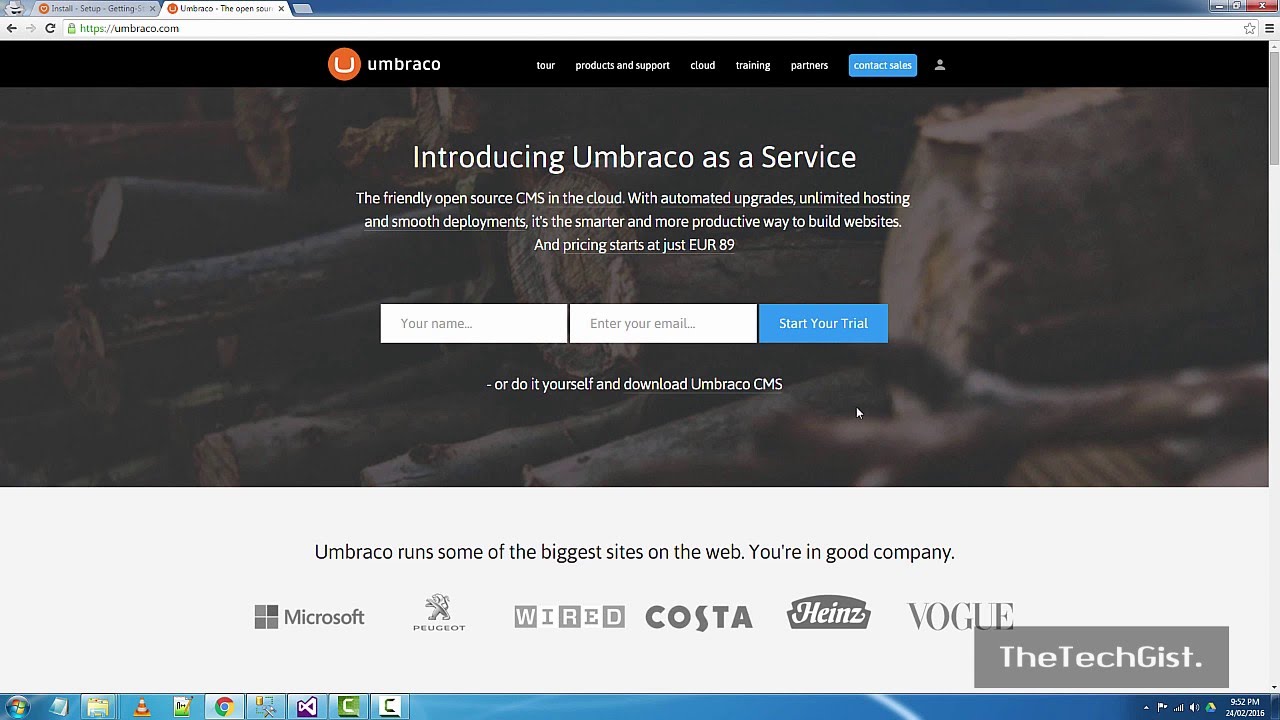Open the Notepad++ taskbar icon
The image size is (1280, 720).
click(x=182, y=707)
